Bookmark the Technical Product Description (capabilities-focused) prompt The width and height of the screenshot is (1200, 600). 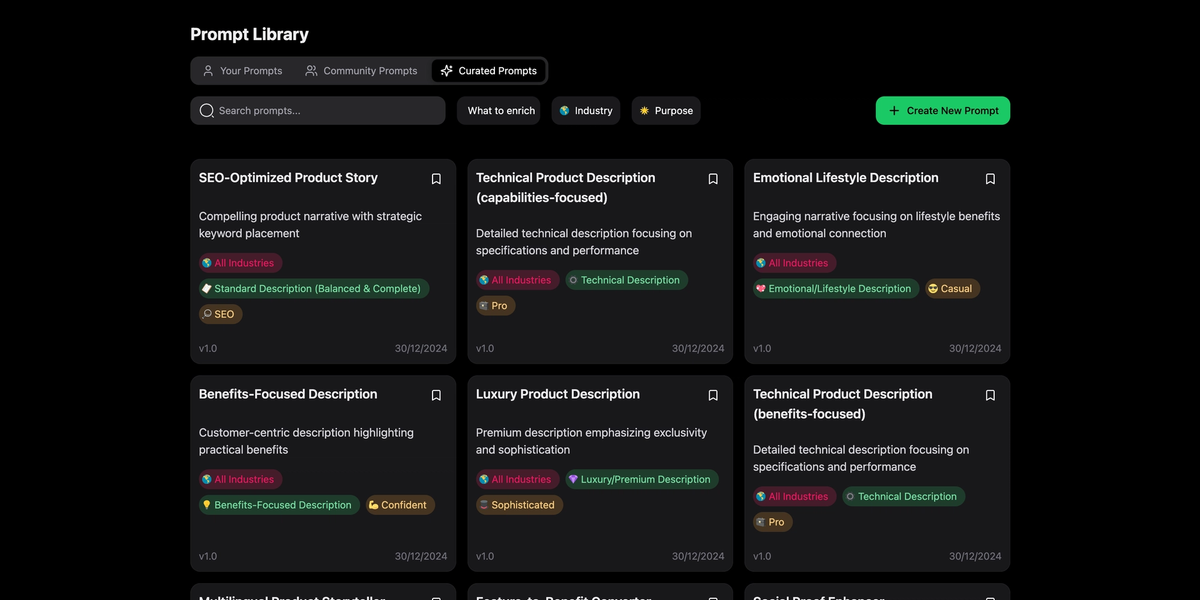(x=712, y=178)
